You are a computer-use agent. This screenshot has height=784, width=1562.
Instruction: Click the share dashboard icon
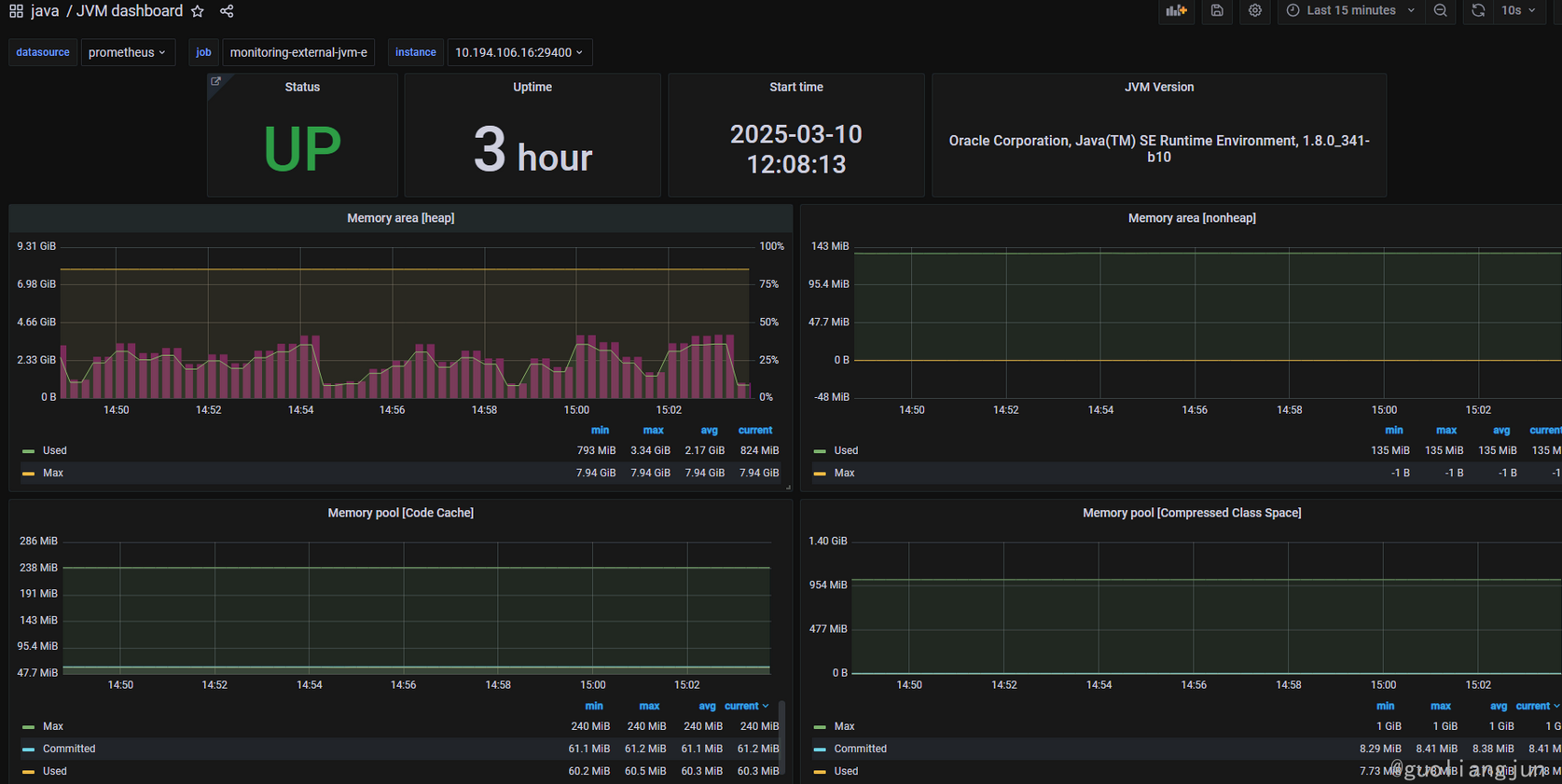(x=227, y=11)
